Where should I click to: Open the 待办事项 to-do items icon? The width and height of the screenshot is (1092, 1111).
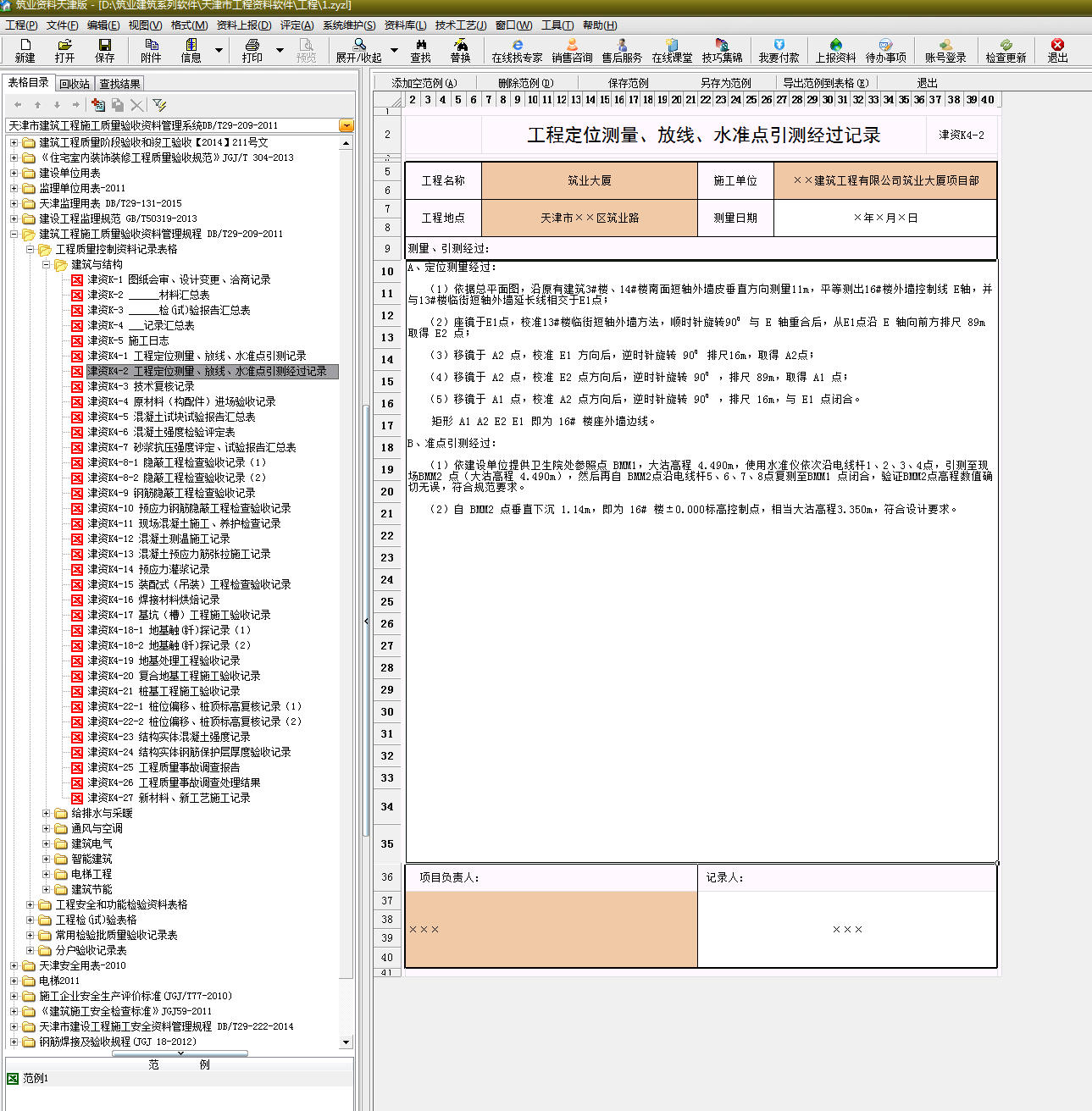pyautogui.click(x=885, y=50)
